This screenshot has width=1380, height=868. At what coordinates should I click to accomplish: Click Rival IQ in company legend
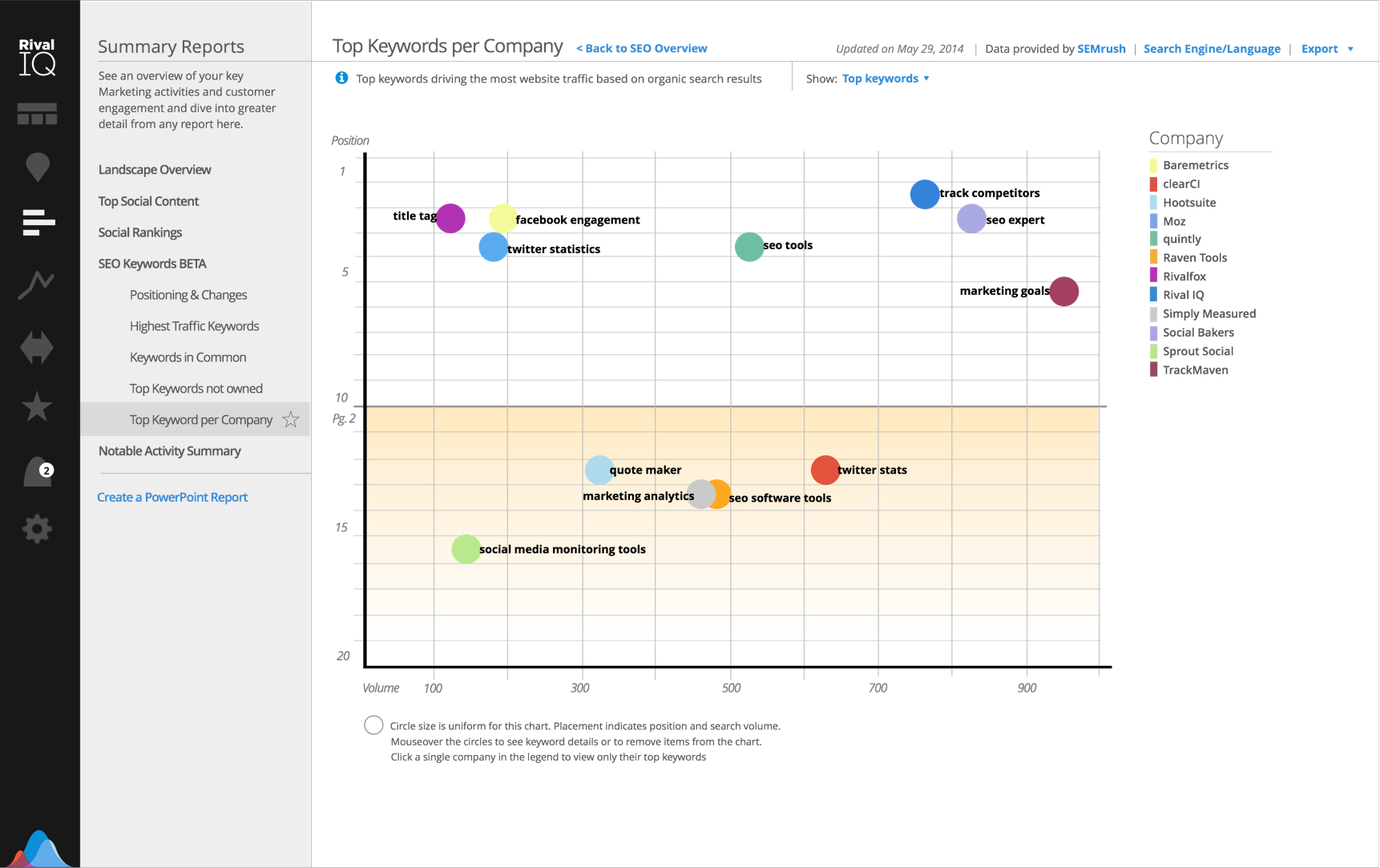[1183, 295]
